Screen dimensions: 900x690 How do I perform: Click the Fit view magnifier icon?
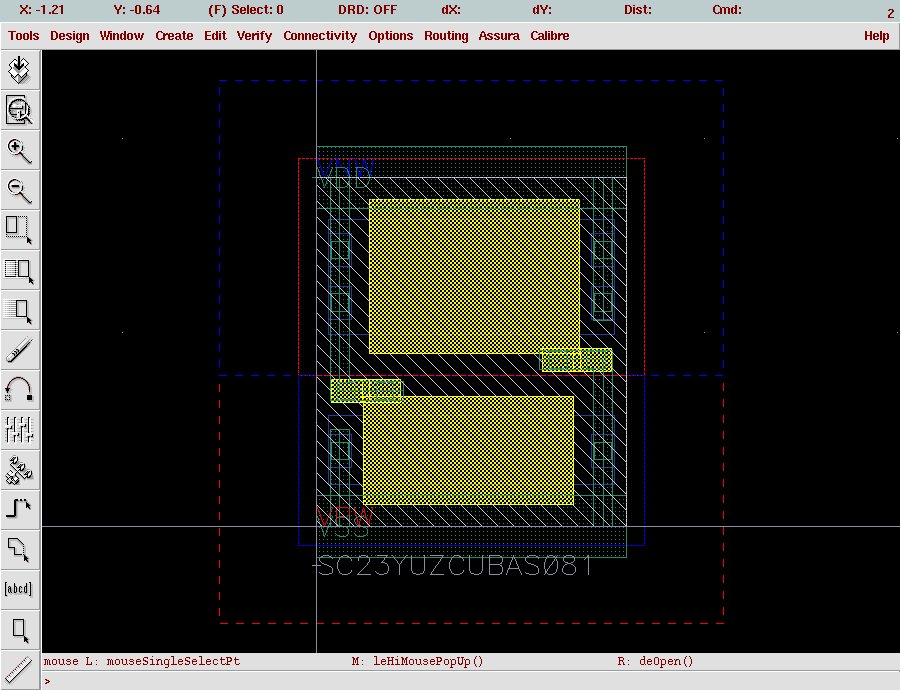click(x=20, y=110)
